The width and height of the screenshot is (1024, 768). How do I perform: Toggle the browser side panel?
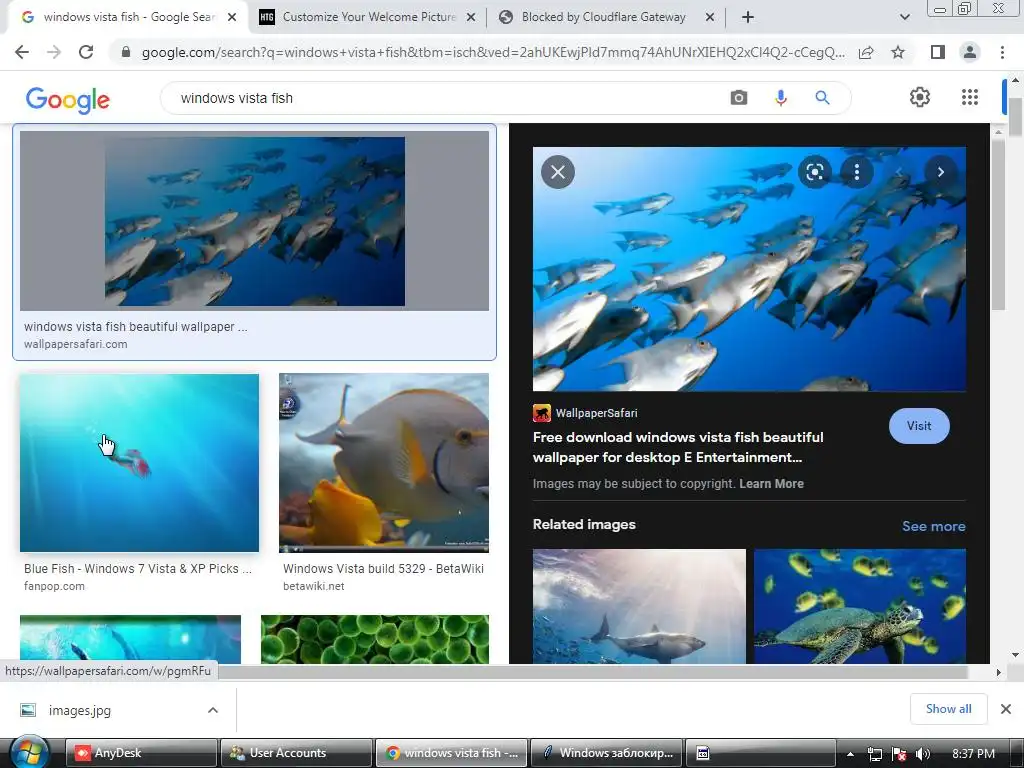(938, 52)
